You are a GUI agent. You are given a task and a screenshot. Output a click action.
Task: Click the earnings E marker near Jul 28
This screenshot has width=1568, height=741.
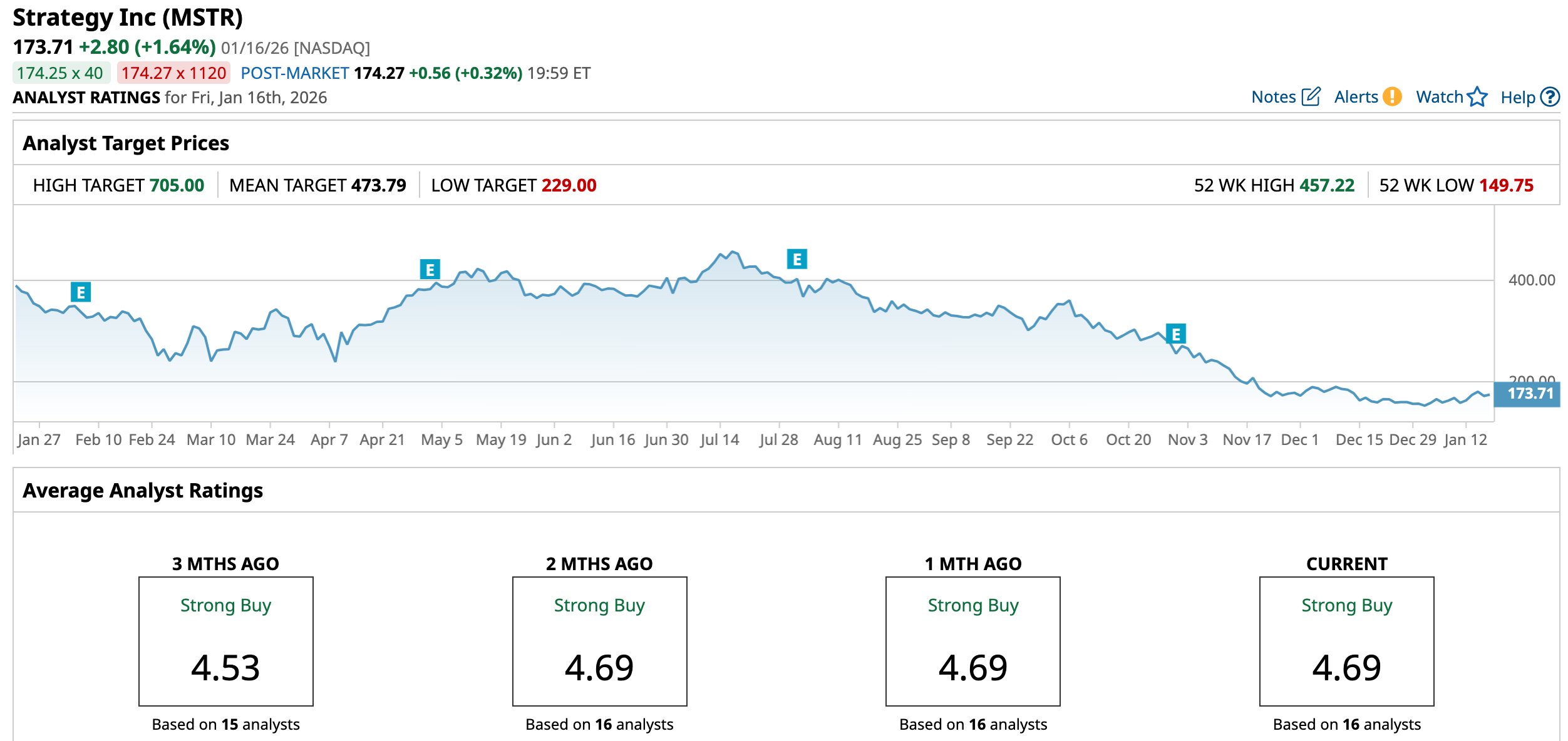797,259
